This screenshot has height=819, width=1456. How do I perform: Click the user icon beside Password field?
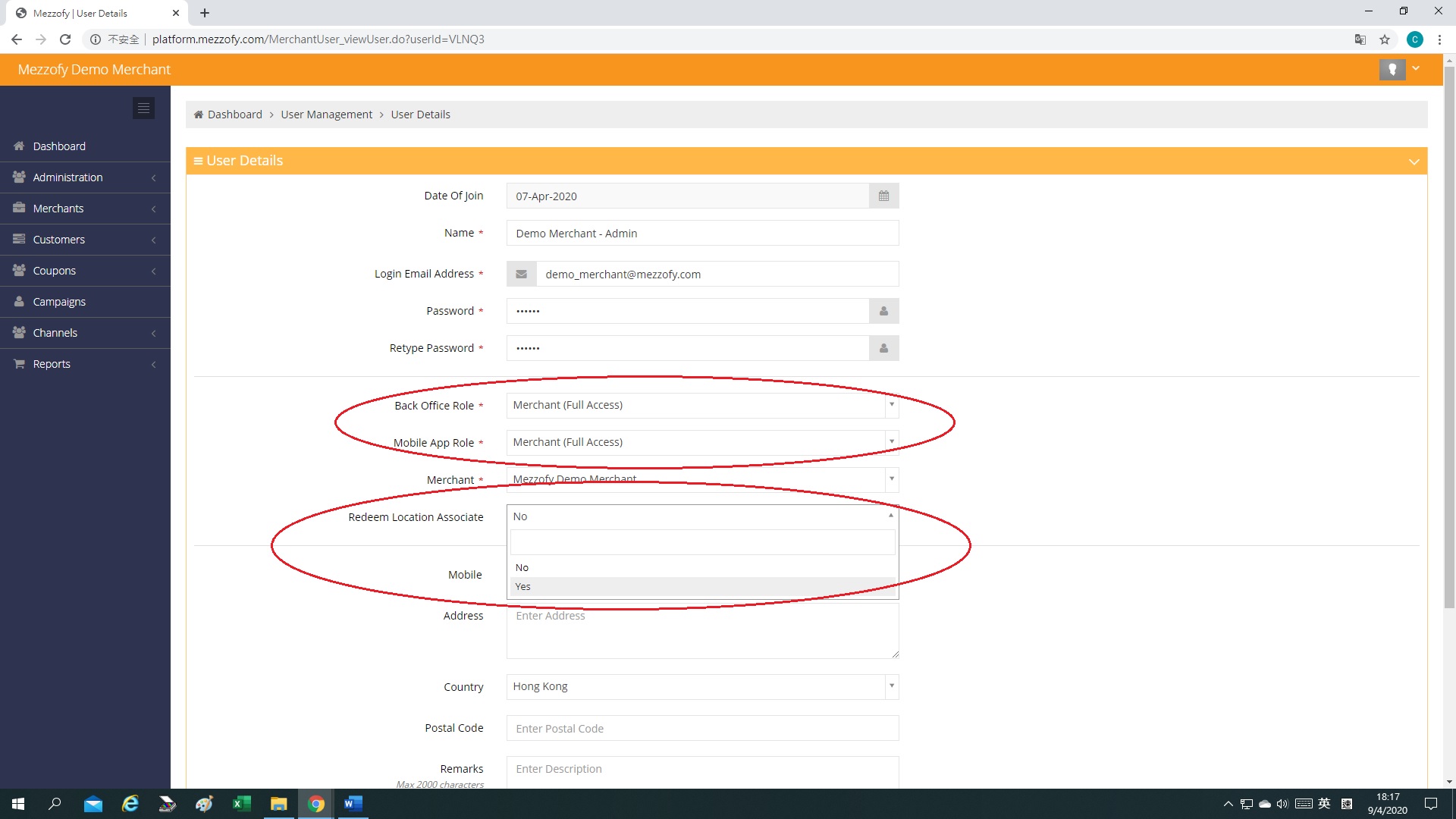pyautogui.click(x=883, y=311)
